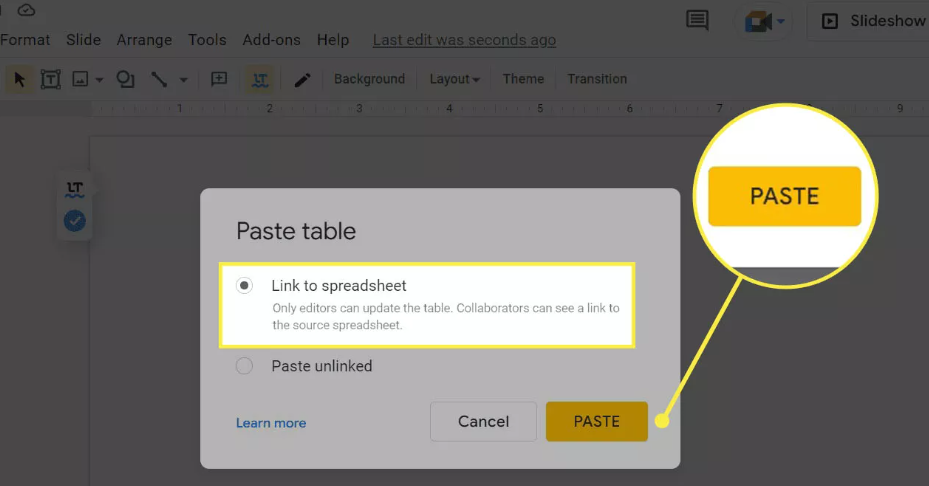929x486 pixels.
Task: Click the 'Only editors can update the table' description
Action: (446, 316)
